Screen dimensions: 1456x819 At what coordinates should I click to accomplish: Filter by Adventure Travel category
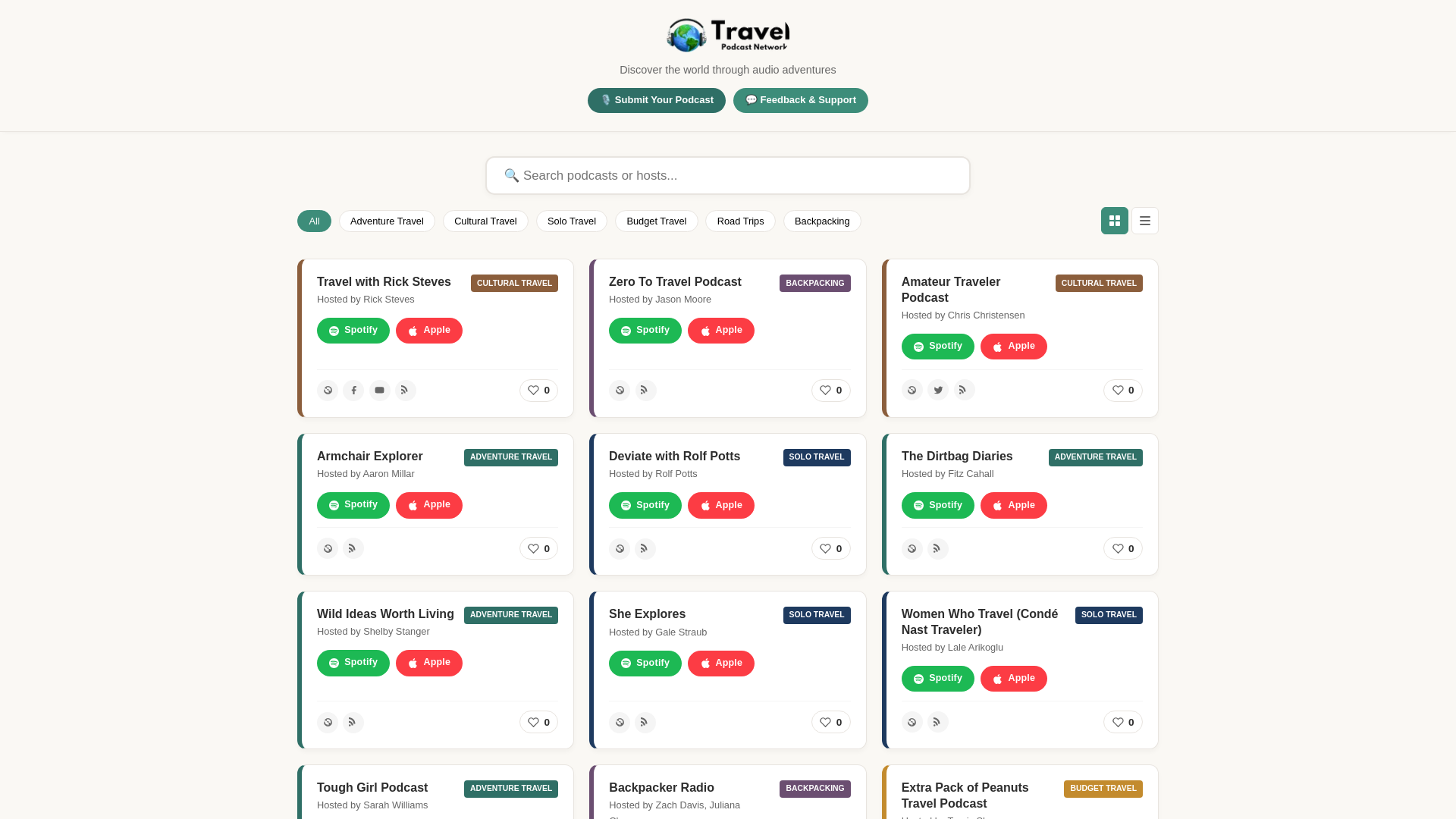tap(387, 221)
